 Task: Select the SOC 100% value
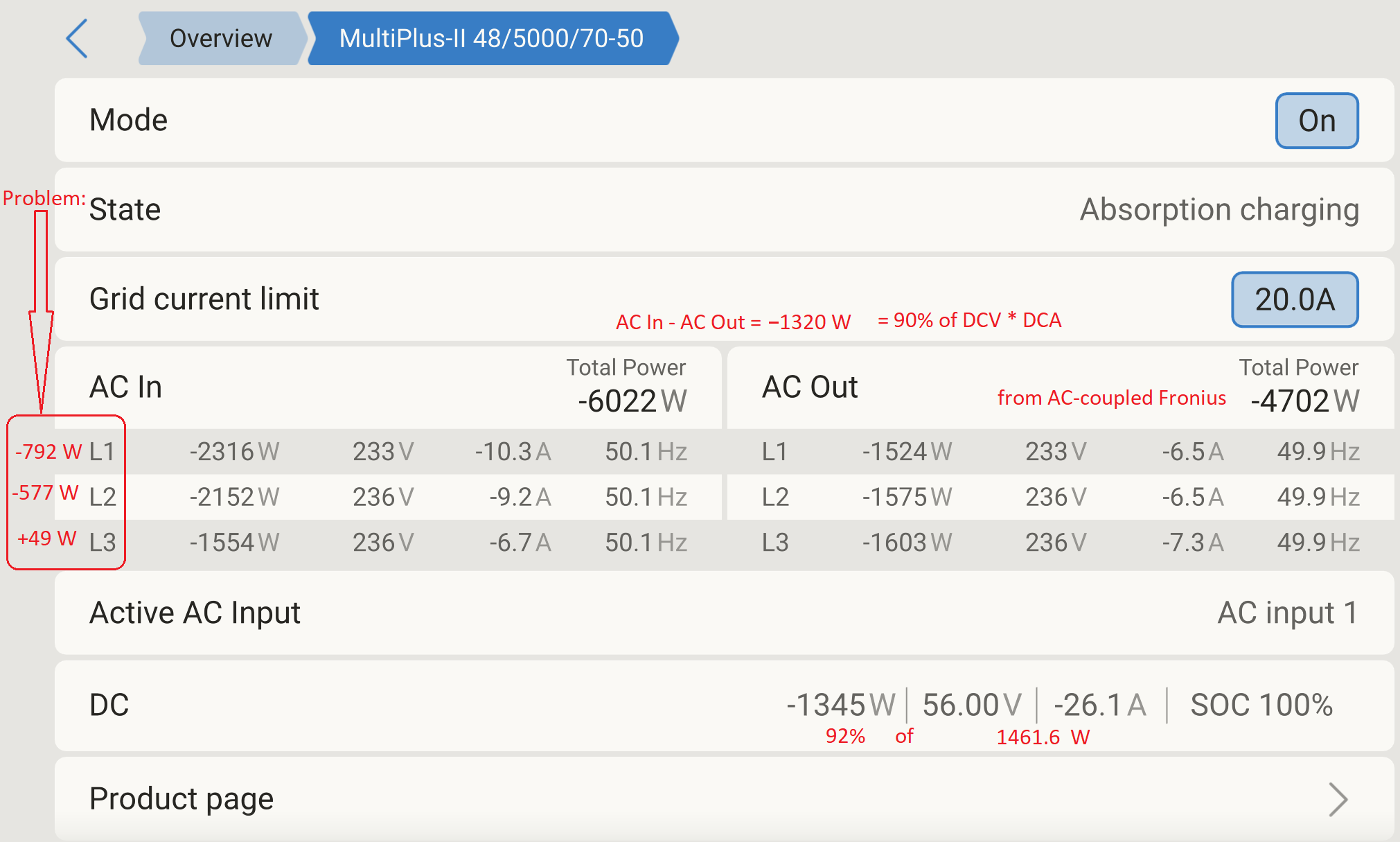tap(1261, 705)
